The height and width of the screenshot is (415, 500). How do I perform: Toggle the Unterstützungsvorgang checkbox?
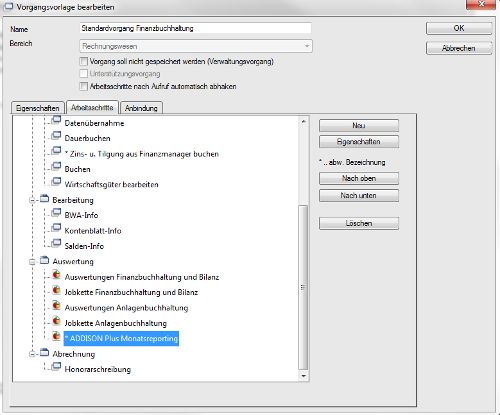[83, 74]
